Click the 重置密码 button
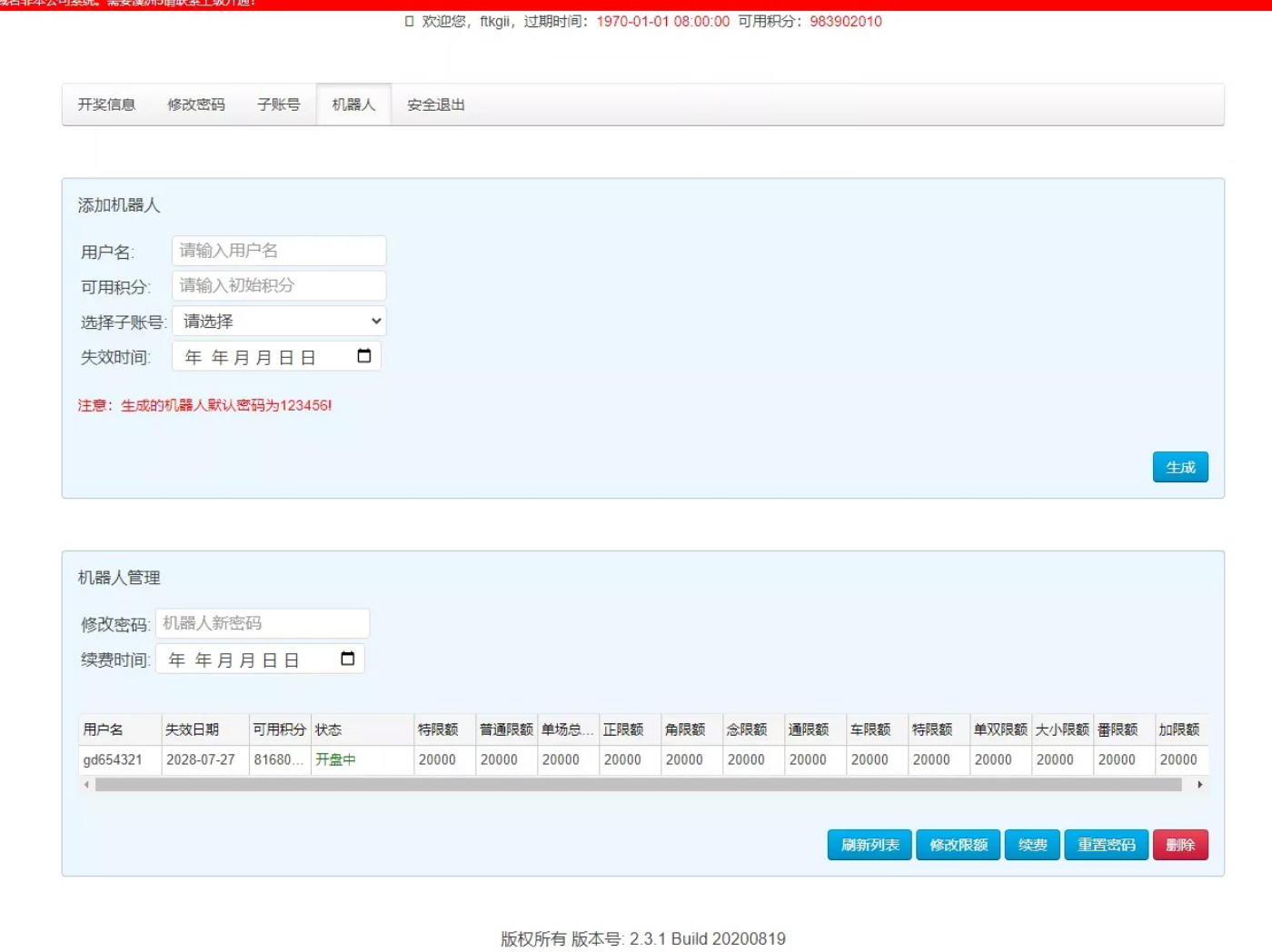This screenshot has width=1272, height=952. click(x=1106, y=845)
